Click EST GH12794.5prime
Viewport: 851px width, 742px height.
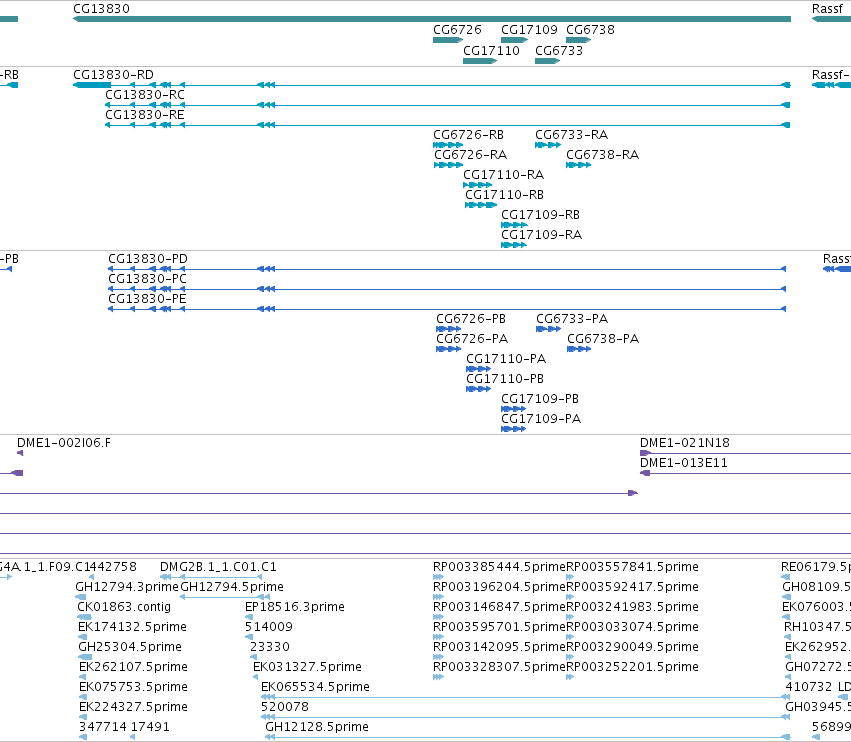[x=225, y=597]
